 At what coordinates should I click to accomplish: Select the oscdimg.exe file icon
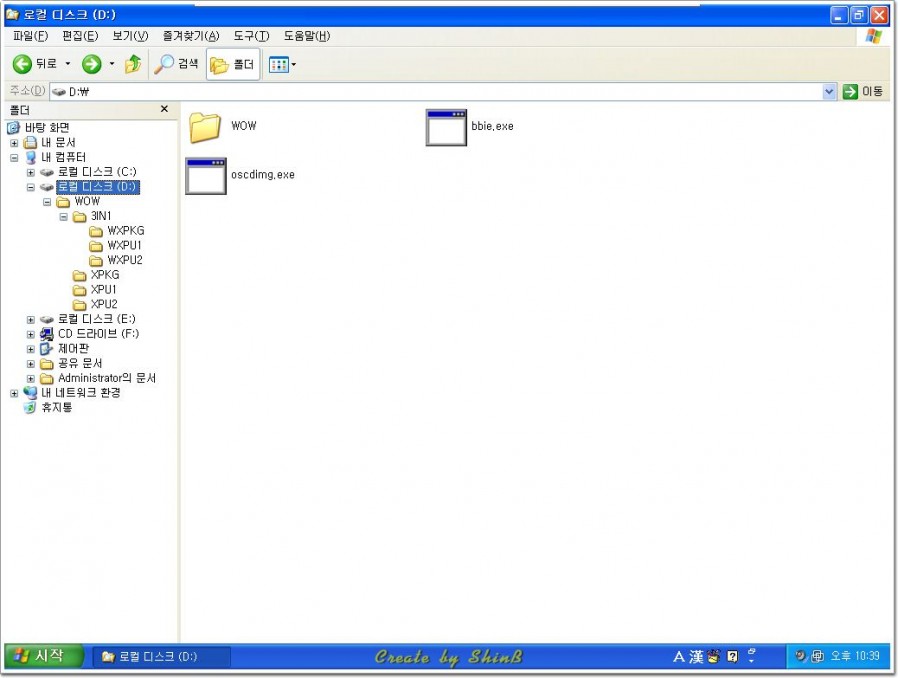205,176
